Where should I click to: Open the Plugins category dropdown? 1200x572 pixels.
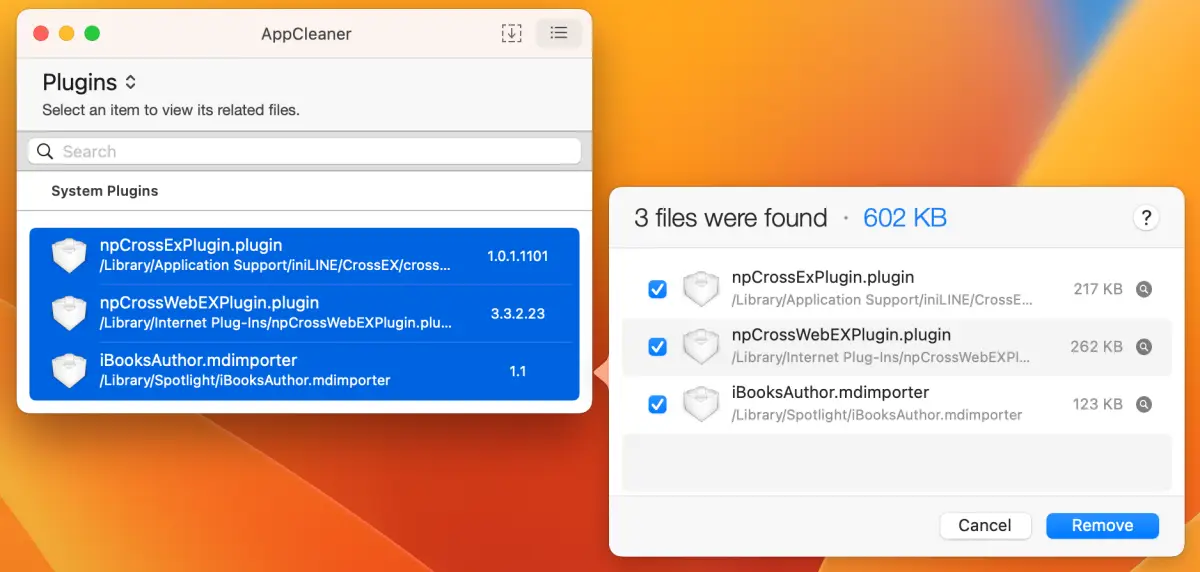click(x=89, y=82)
